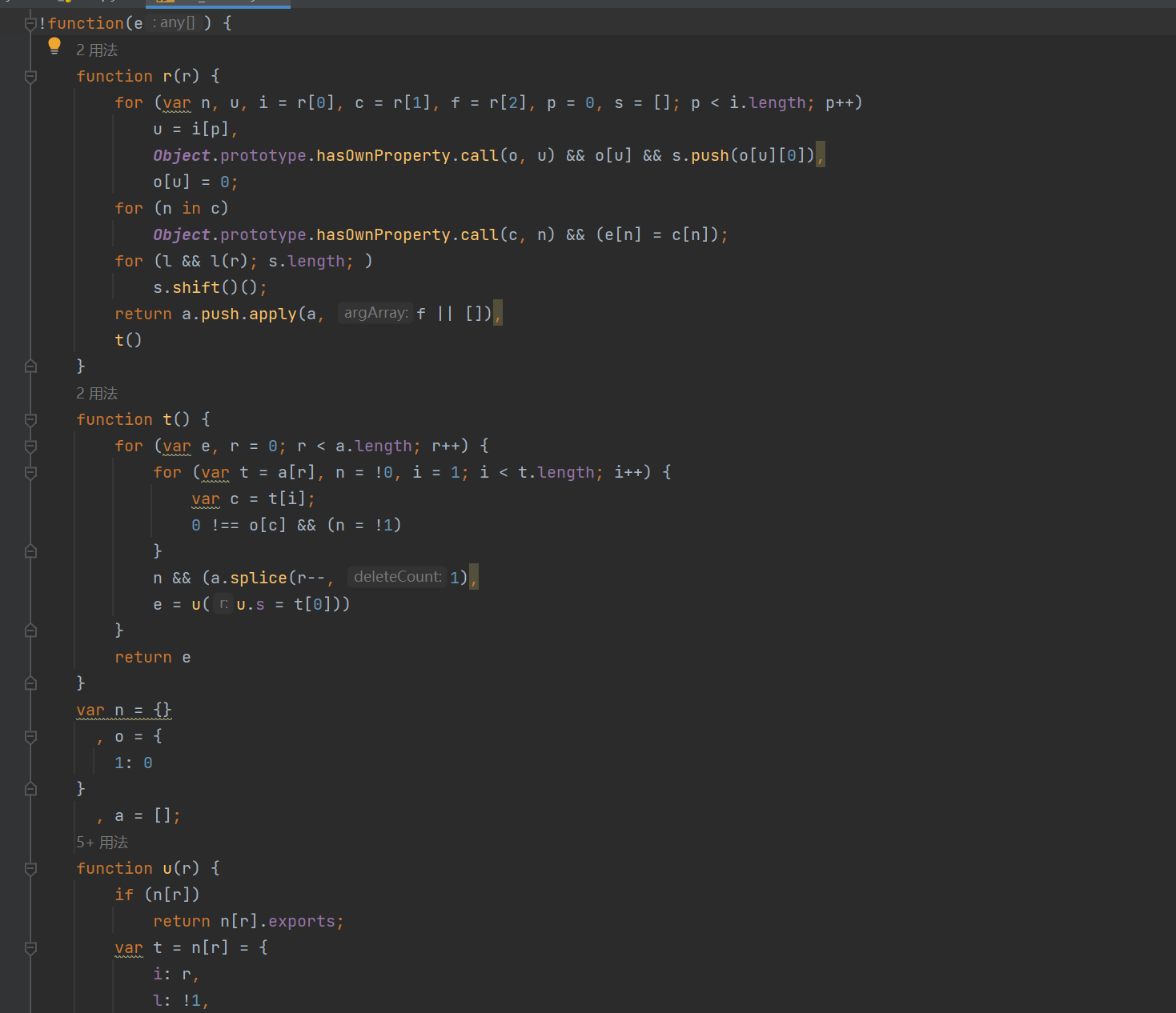Fold the function r(r) block
The image size is (1176, 1013).
[x=30, y=76]
